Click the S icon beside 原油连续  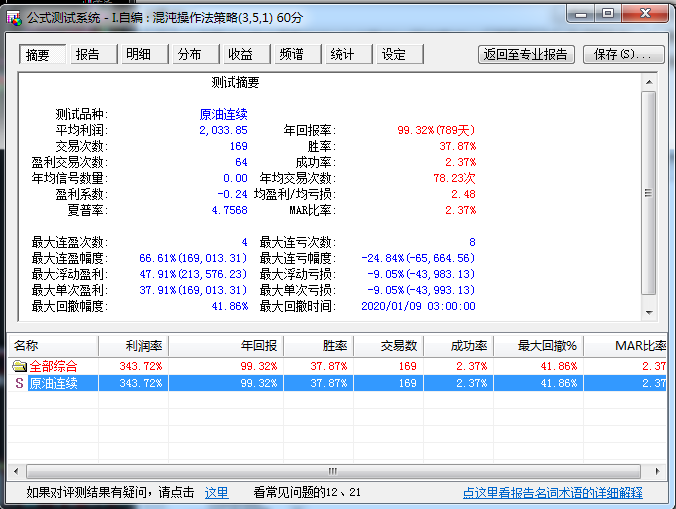tap(19, 383)
